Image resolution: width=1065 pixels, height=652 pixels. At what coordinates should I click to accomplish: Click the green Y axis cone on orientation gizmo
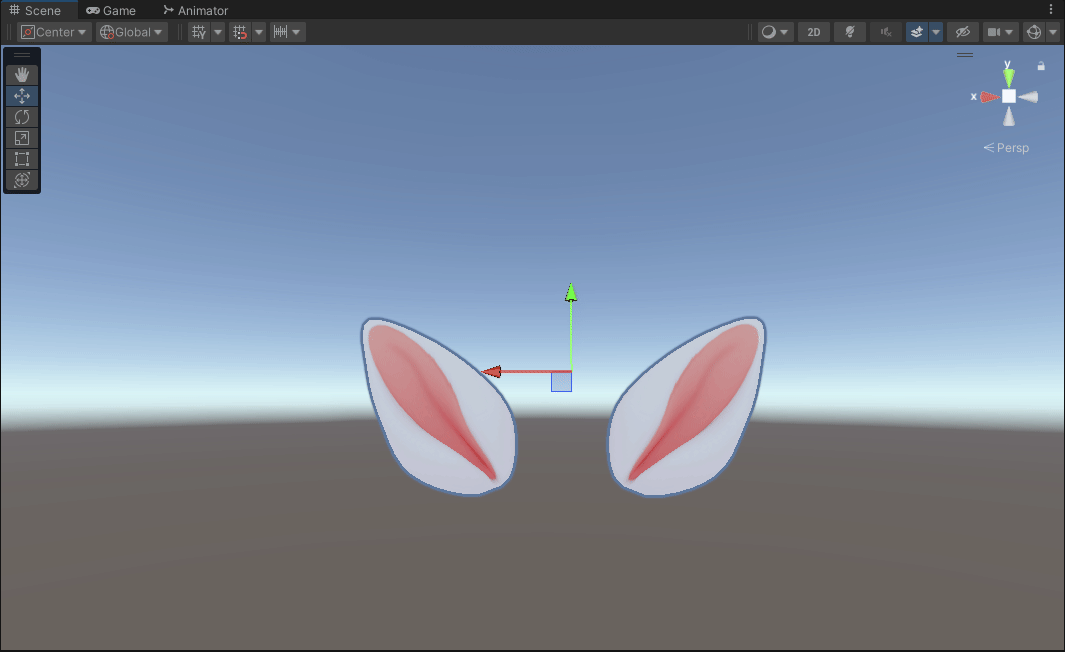pos(1009,77)
